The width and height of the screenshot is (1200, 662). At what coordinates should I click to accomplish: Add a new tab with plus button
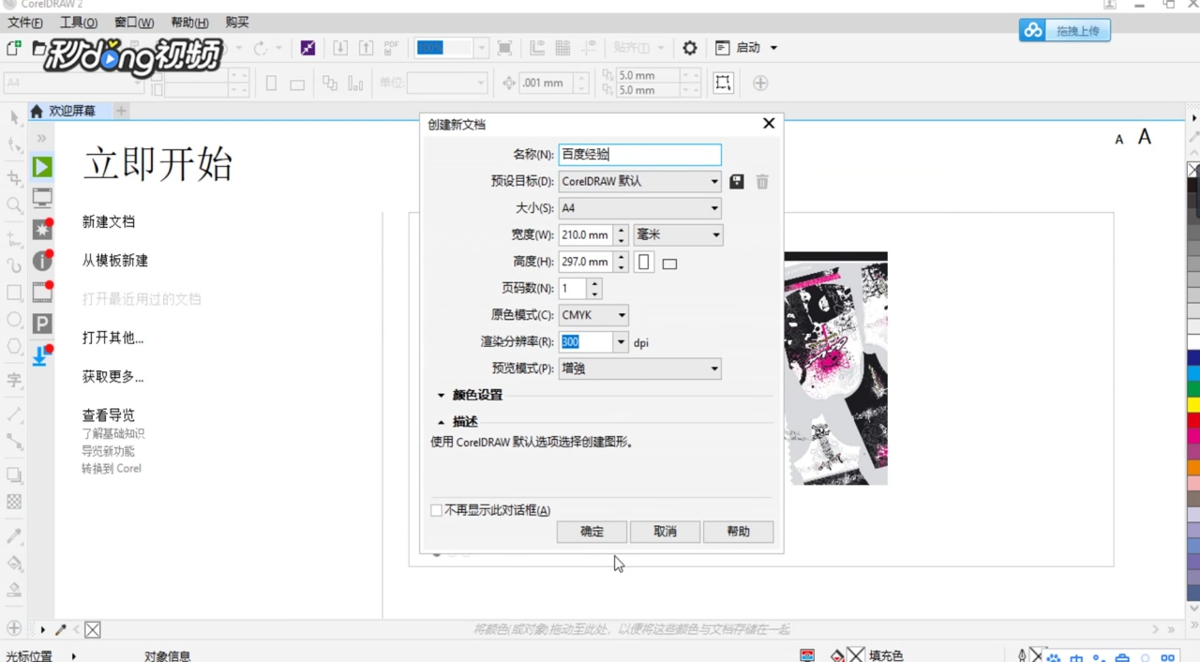click(121, 111)
